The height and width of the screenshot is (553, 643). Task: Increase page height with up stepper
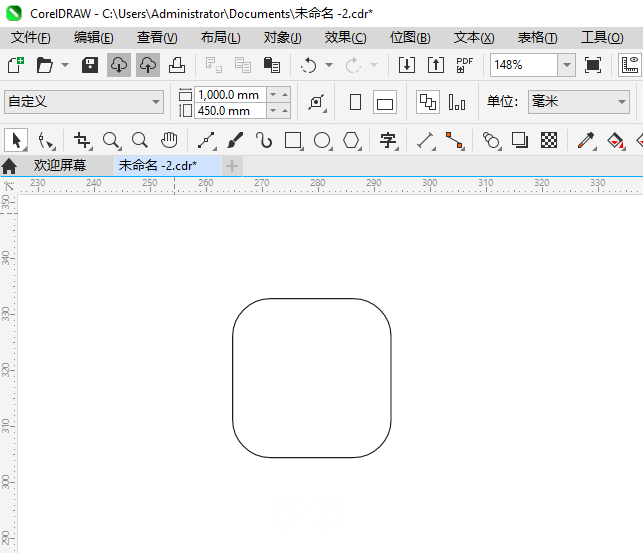click(285, 111)
